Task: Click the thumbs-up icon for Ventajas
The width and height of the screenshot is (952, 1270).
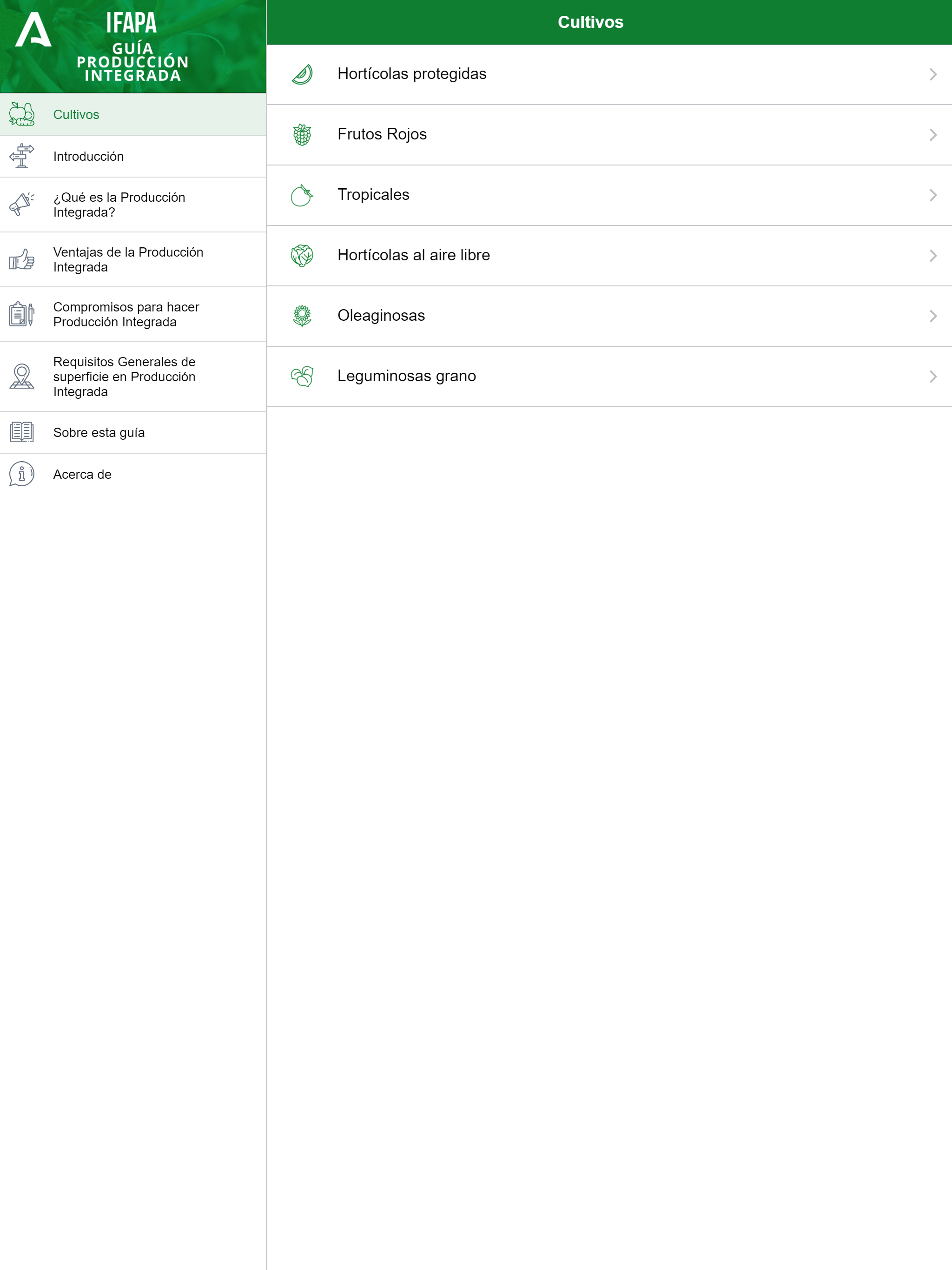Action: (22, 259)
